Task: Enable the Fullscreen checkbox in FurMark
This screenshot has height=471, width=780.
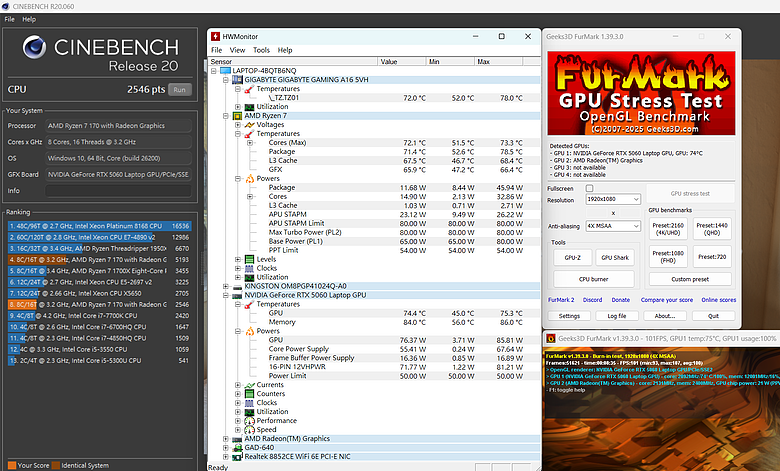Action: (x=589, y=188)
